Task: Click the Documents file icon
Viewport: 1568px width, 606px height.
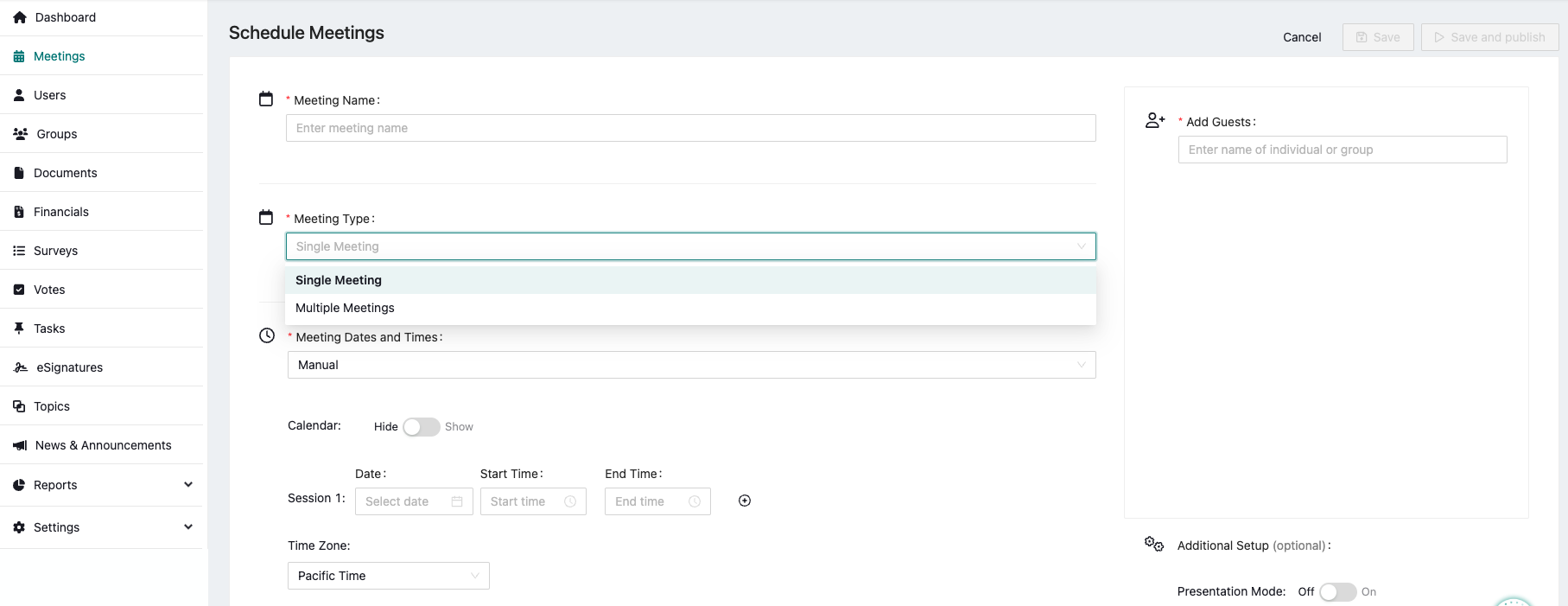Action: [19, 173]
